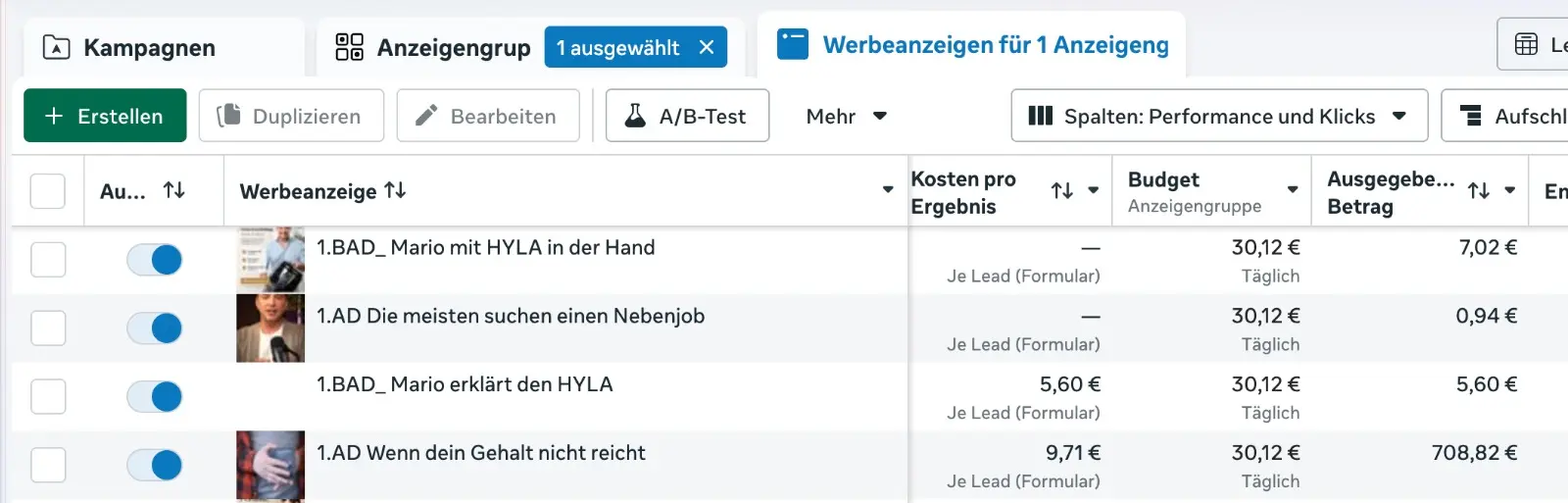
Task: Open Kosten pro Ergebnis column dropdown
Action: (1094, 191)
